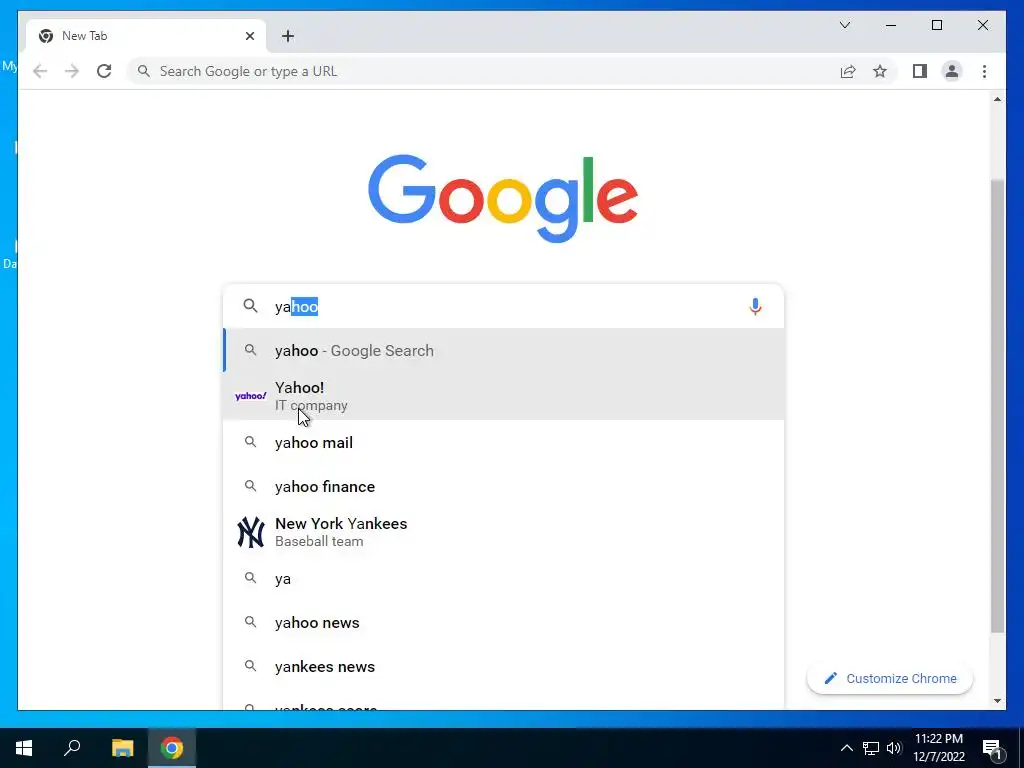Click into the Google search text box
The image size is (1024, 768).
click(x=504, y=306)
